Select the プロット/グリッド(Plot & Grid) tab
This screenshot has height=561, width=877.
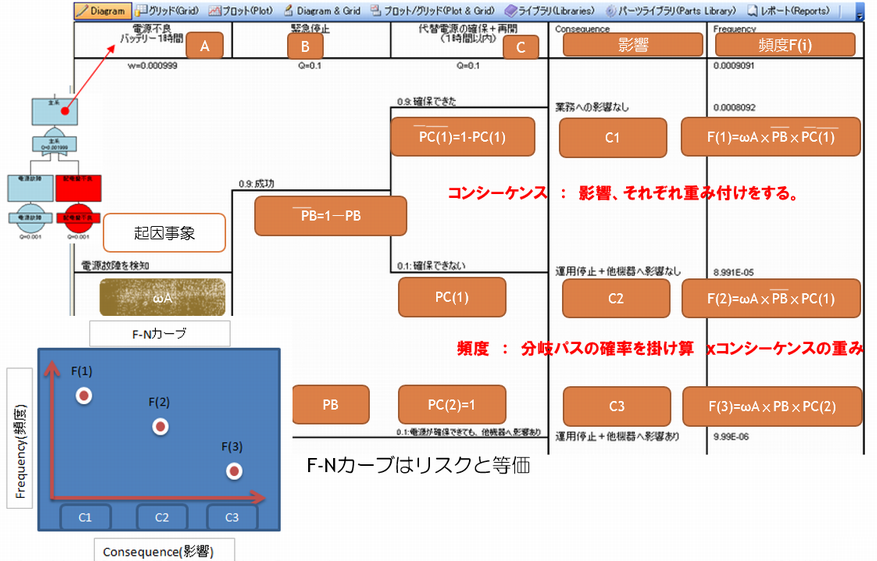[433, 11]
